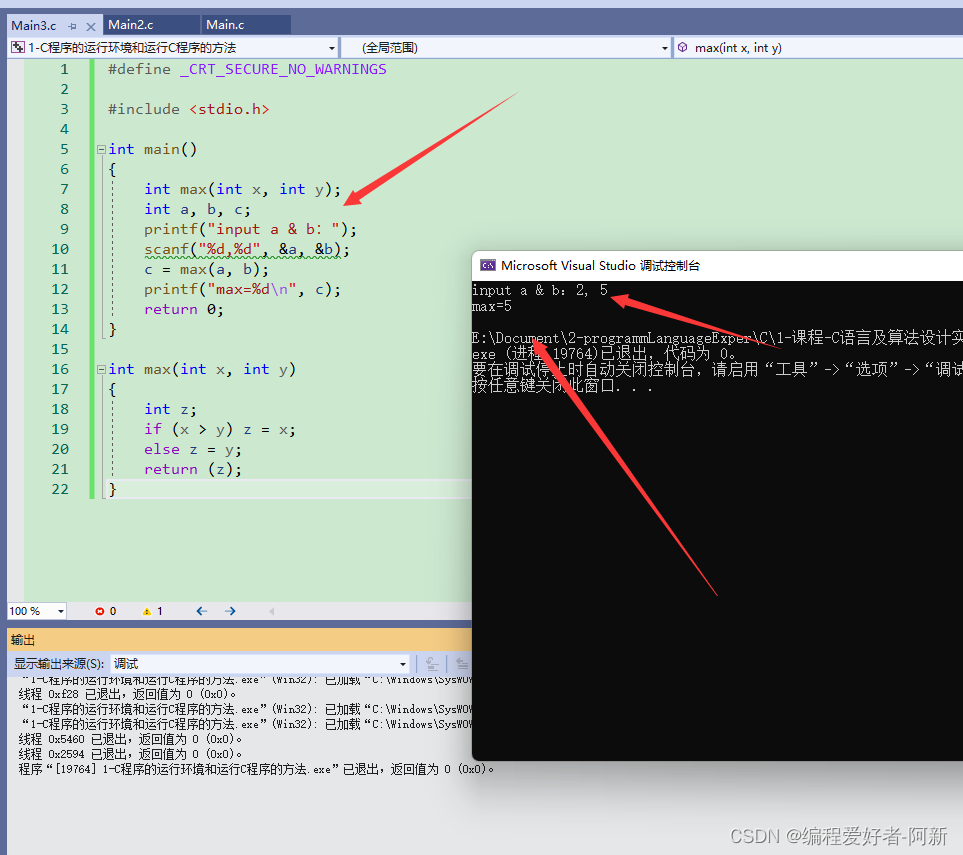The width and height of the screenshot is (963, 855).
Task: Click line number 10 in the gutter
Action: click(60, 249)
